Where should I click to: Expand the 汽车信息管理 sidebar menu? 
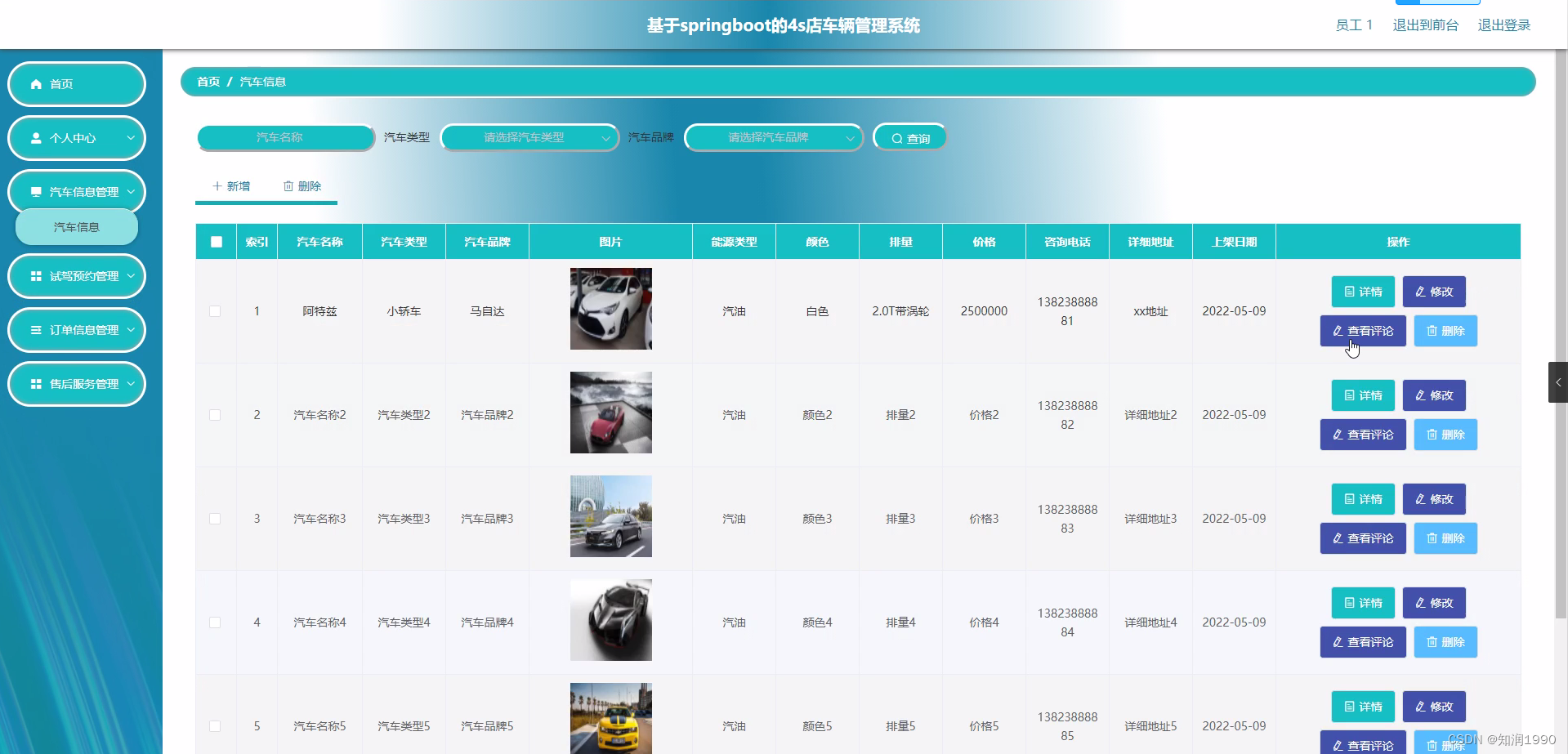77,191
